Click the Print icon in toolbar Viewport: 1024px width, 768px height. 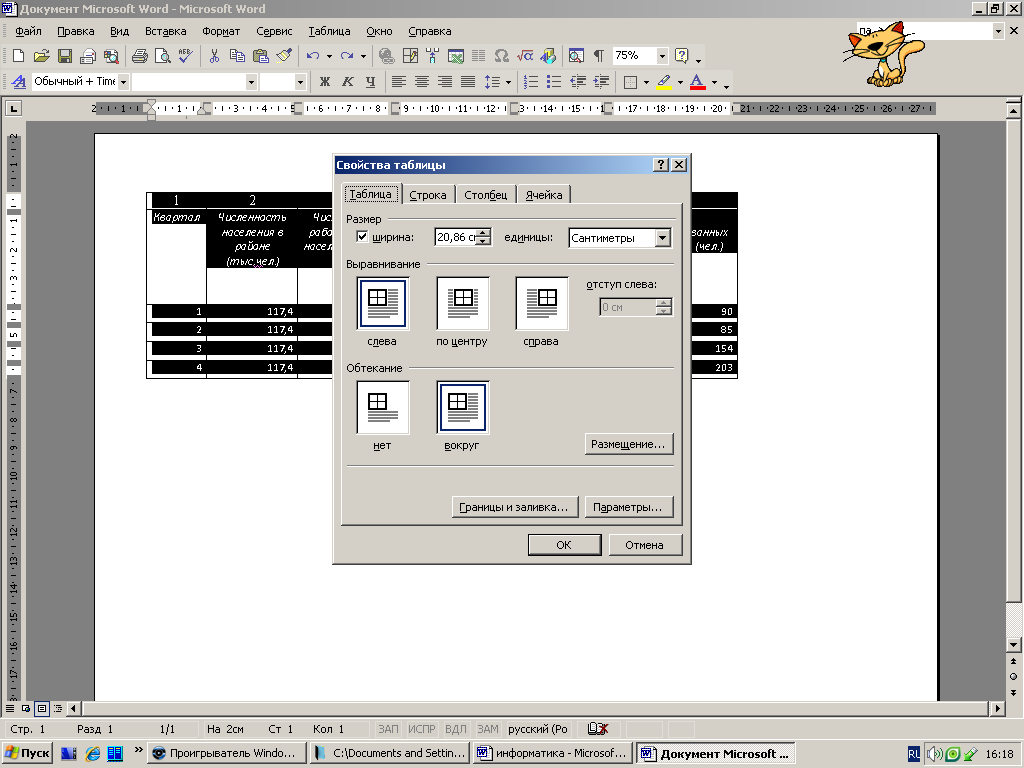(x=140, y=56)
